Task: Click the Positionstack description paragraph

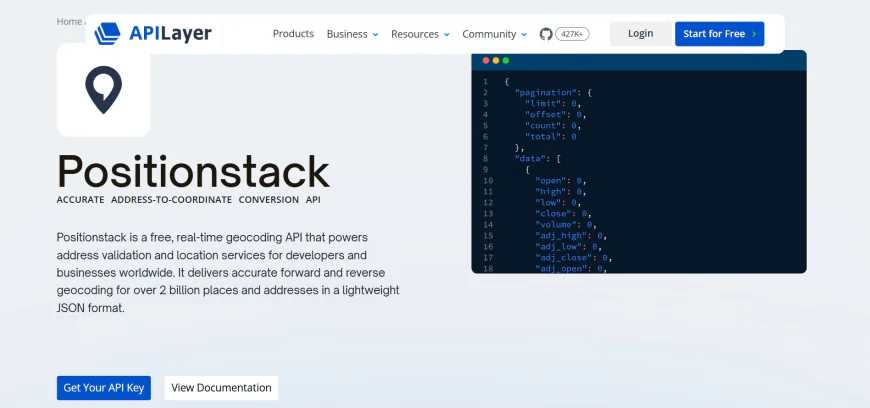Action: click(x=228, y=273)
